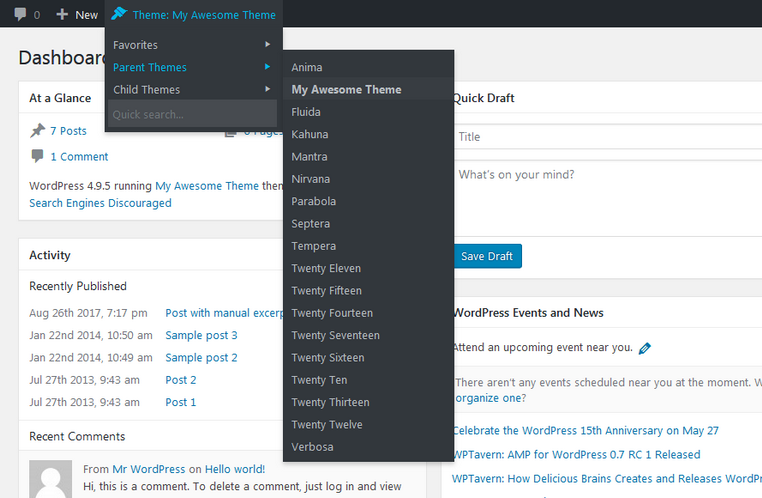Select the Twenty Thirteen theme
The width and height of the screenshot is (762, 498).
(368, 402)
